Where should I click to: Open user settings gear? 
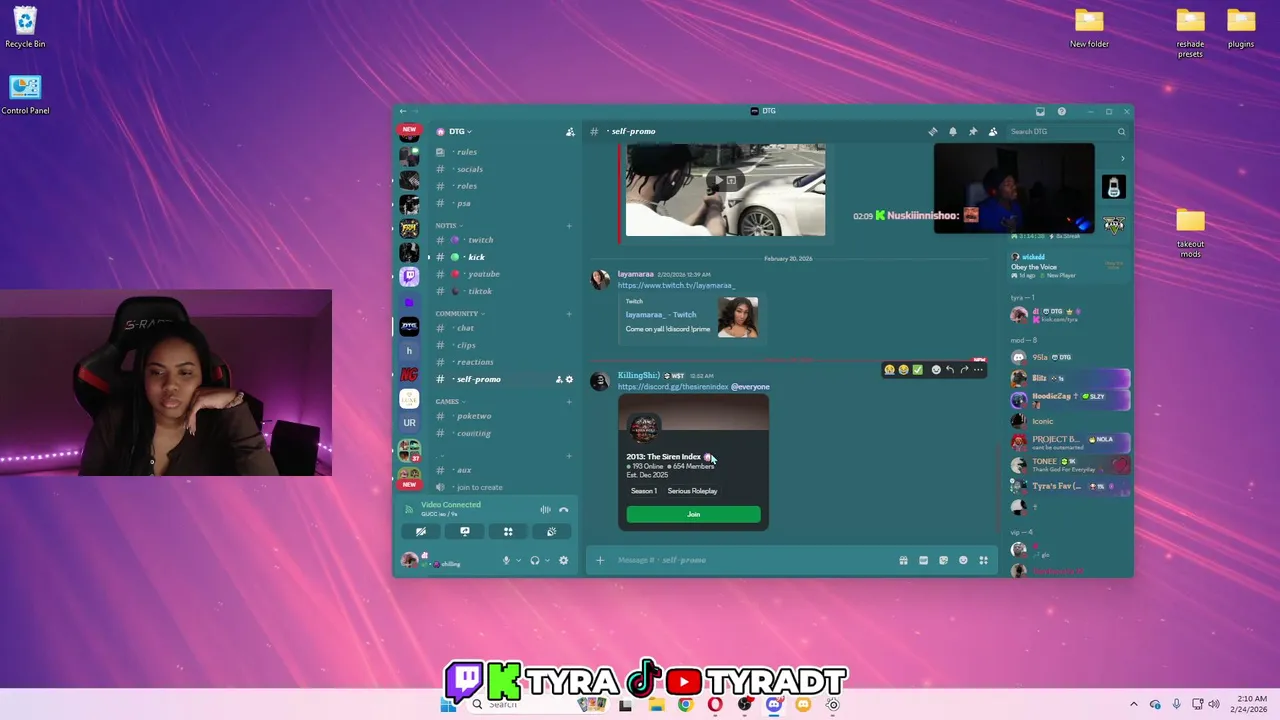click(564, 561)
